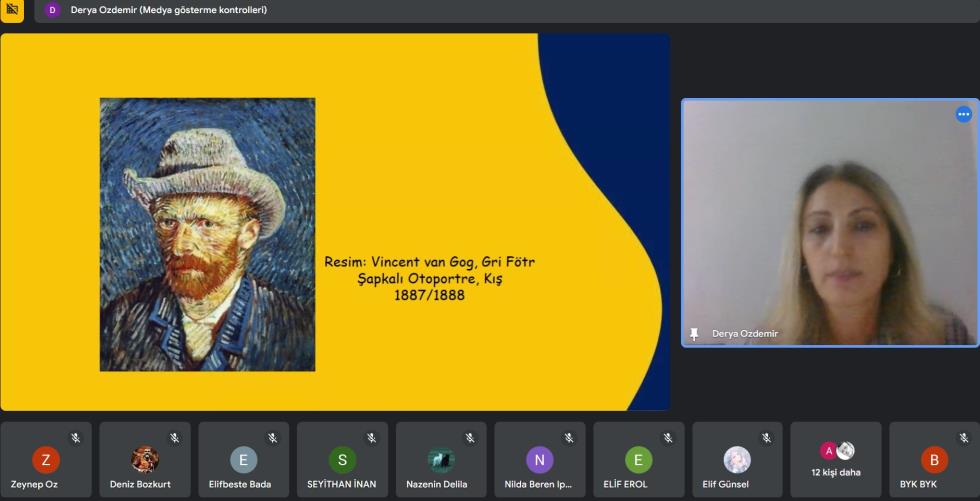The height and width of the screenshot is (501, 980).
Task: Click Nazenin Delila's profile picture
Action: click(441, 460)
